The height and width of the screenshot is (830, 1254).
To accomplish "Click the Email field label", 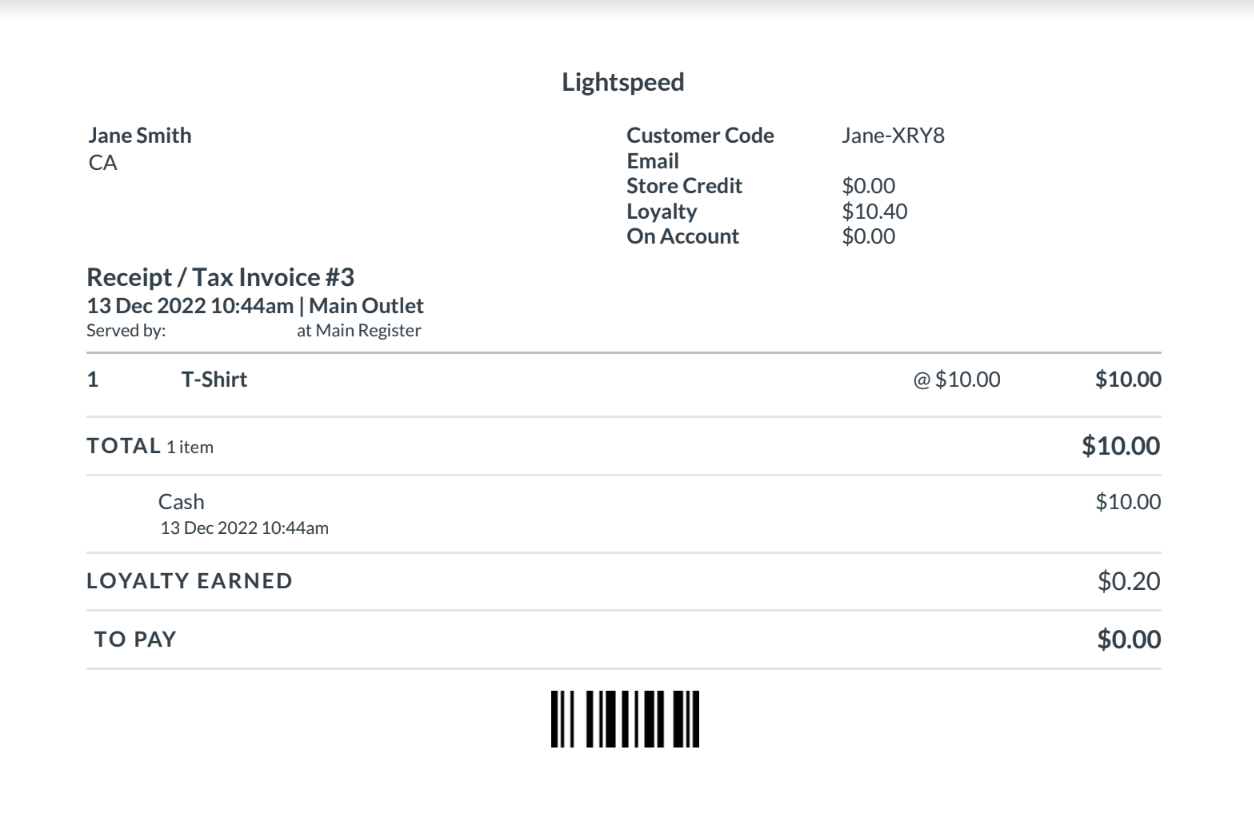I will click(x=653, y=161).
